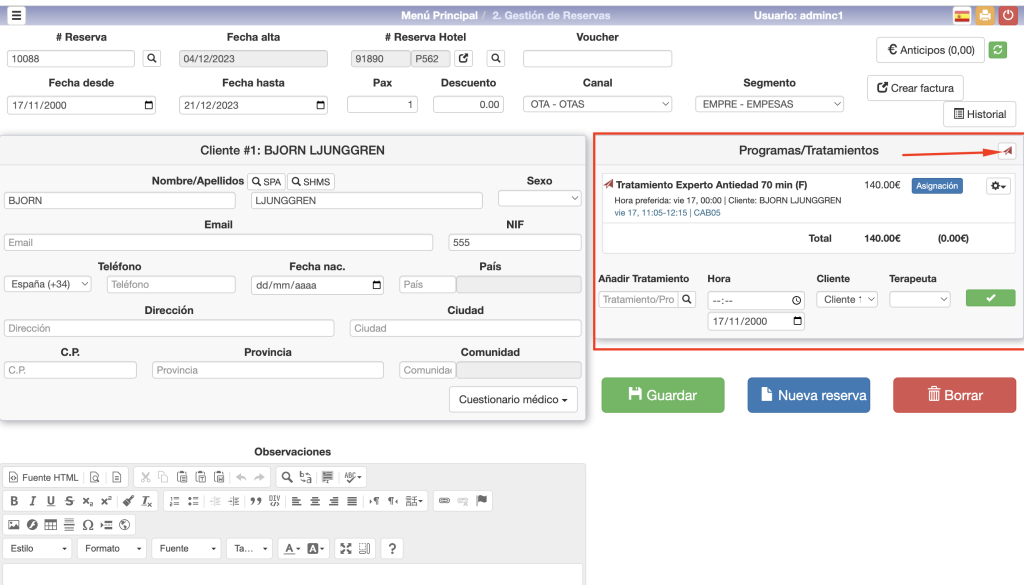
Task: Click the orange print icon
Action: point(985,15)
